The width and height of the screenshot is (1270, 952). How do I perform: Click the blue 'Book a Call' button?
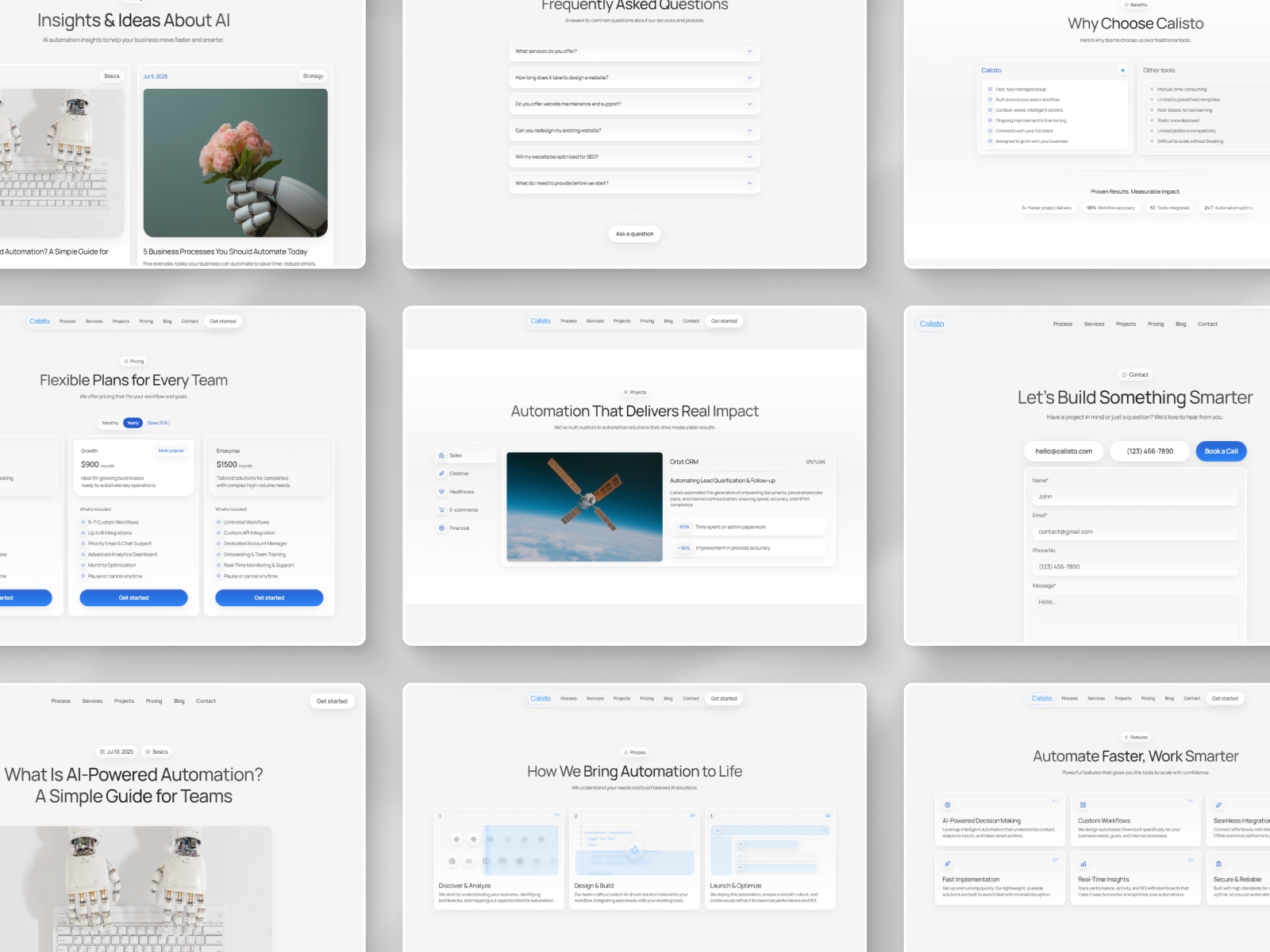coord(1221,451)
